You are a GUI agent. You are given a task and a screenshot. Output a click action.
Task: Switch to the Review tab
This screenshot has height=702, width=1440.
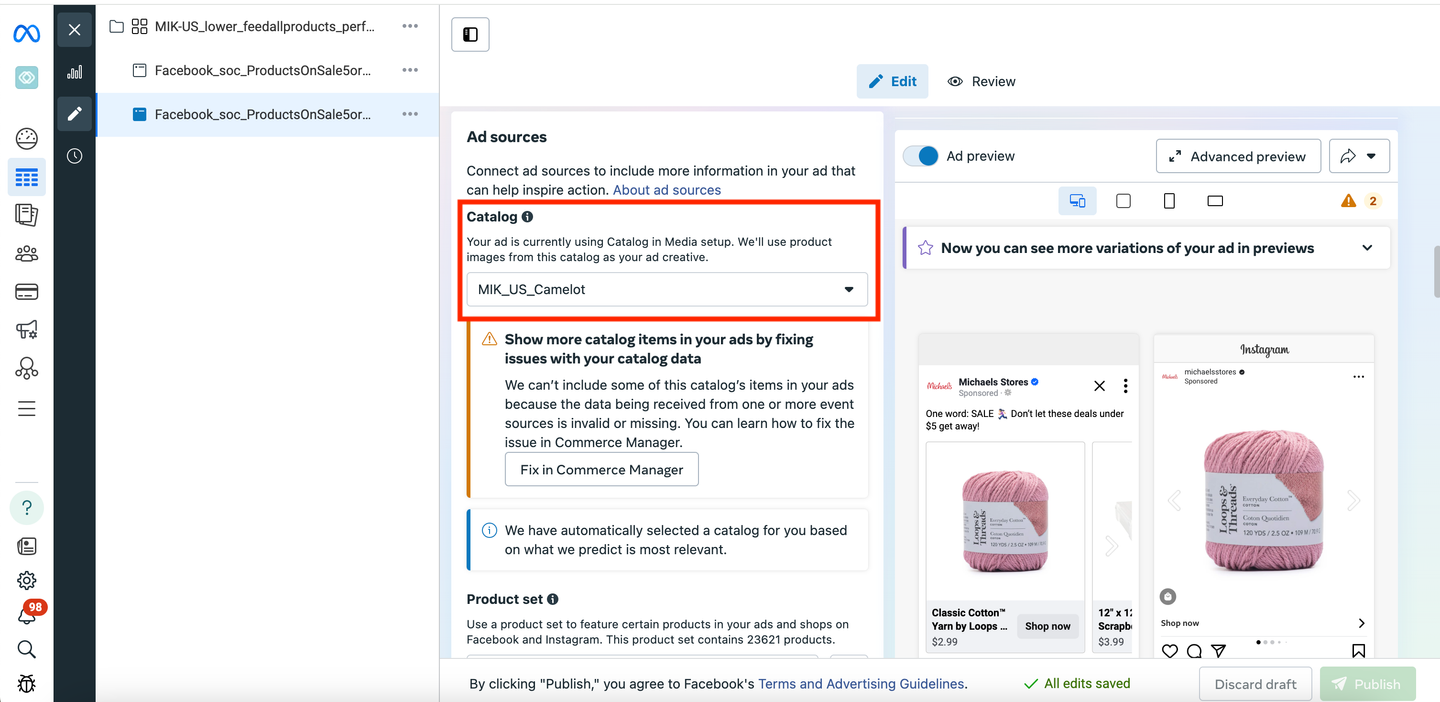coord(981,81)
